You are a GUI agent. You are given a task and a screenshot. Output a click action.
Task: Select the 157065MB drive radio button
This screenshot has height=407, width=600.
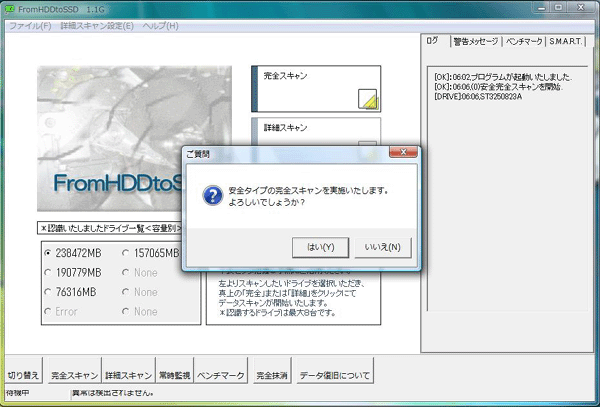pos(125,253)
